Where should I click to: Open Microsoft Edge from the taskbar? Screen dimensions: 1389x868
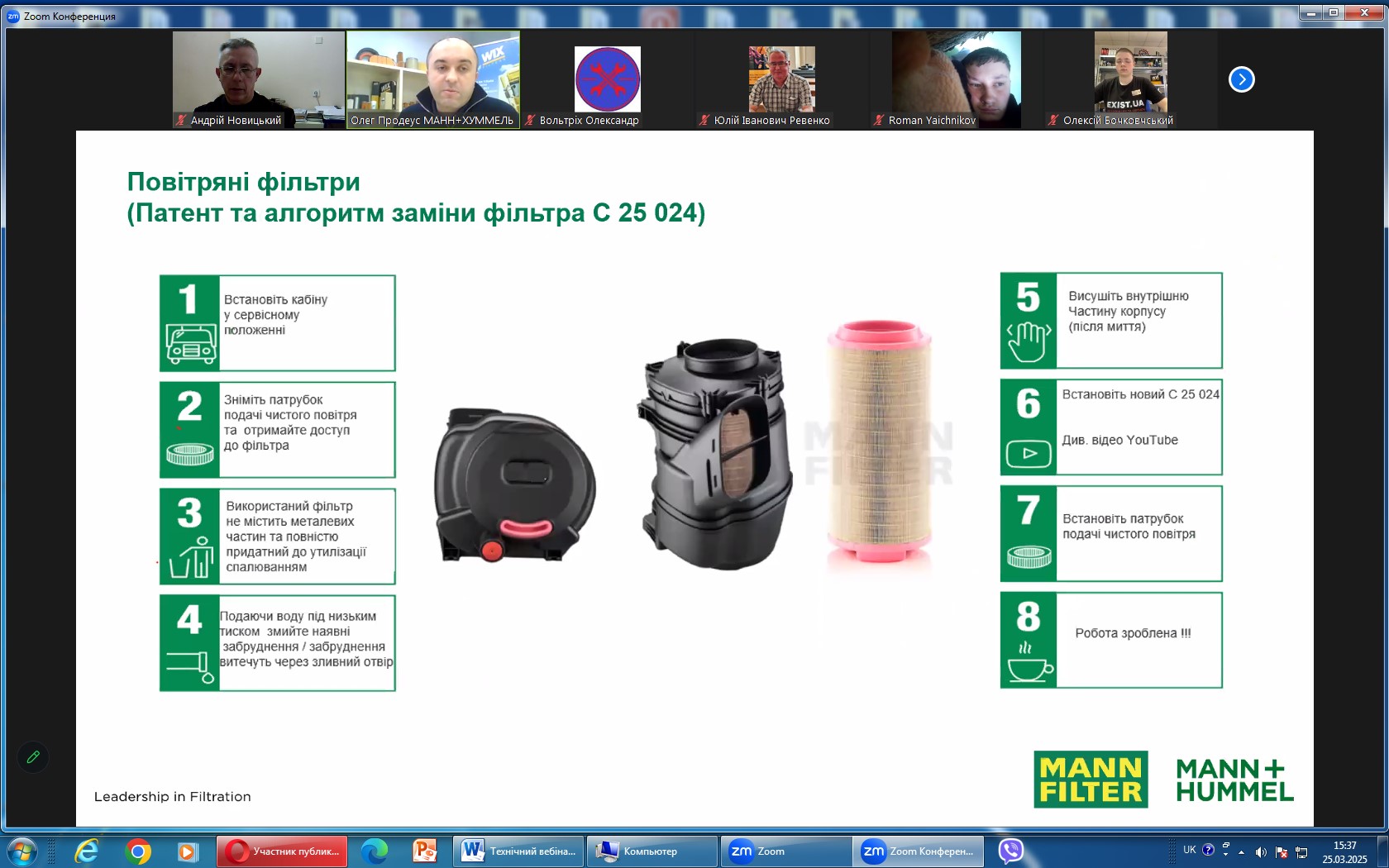[x=375, y=851]
